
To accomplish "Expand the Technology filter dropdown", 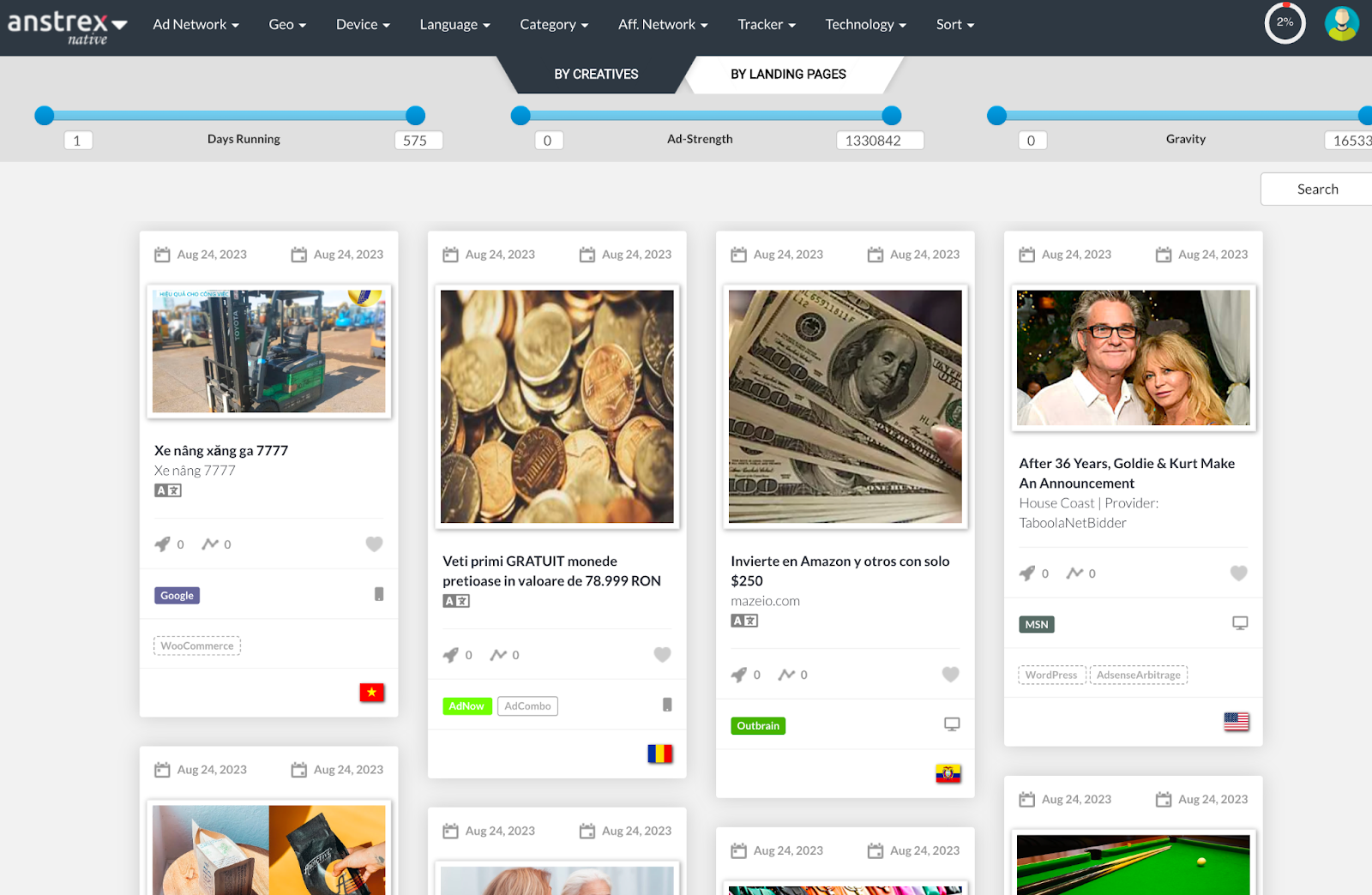I will click(865, 24).
